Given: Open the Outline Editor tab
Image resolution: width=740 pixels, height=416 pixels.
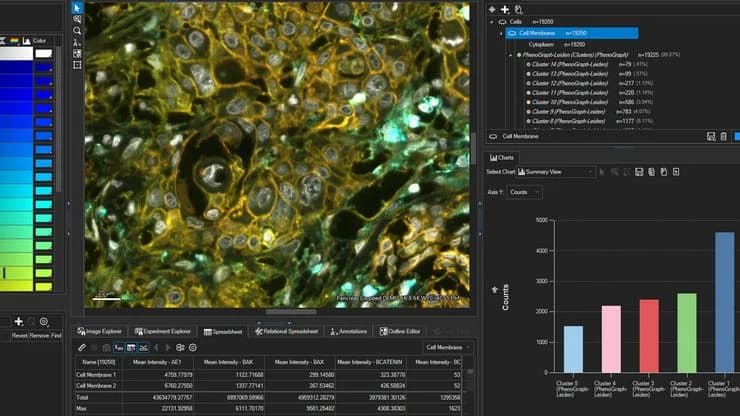Looking at the screenshot, I should (x=400, y=331).
